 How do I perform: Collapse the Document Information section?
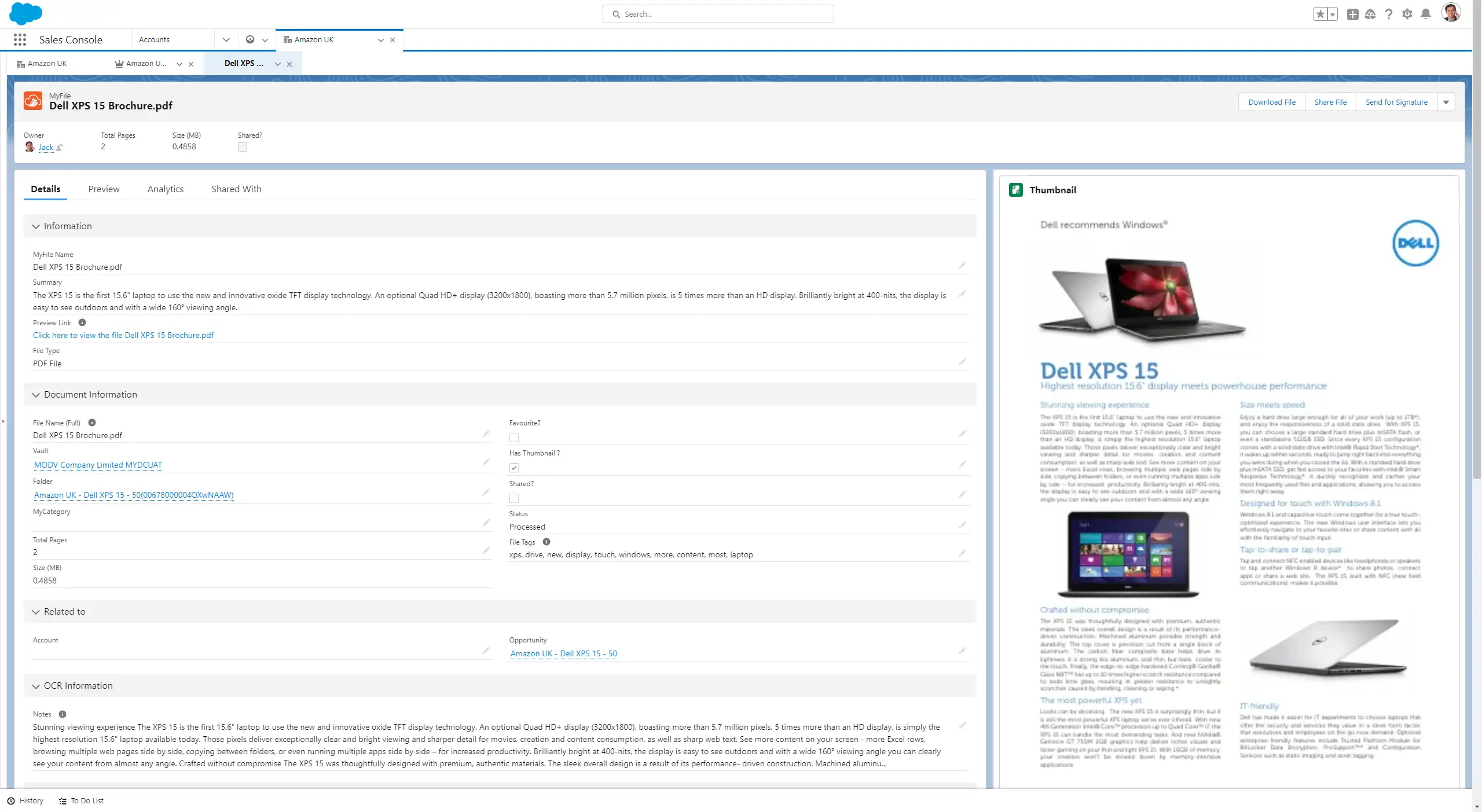pos(36,395)
